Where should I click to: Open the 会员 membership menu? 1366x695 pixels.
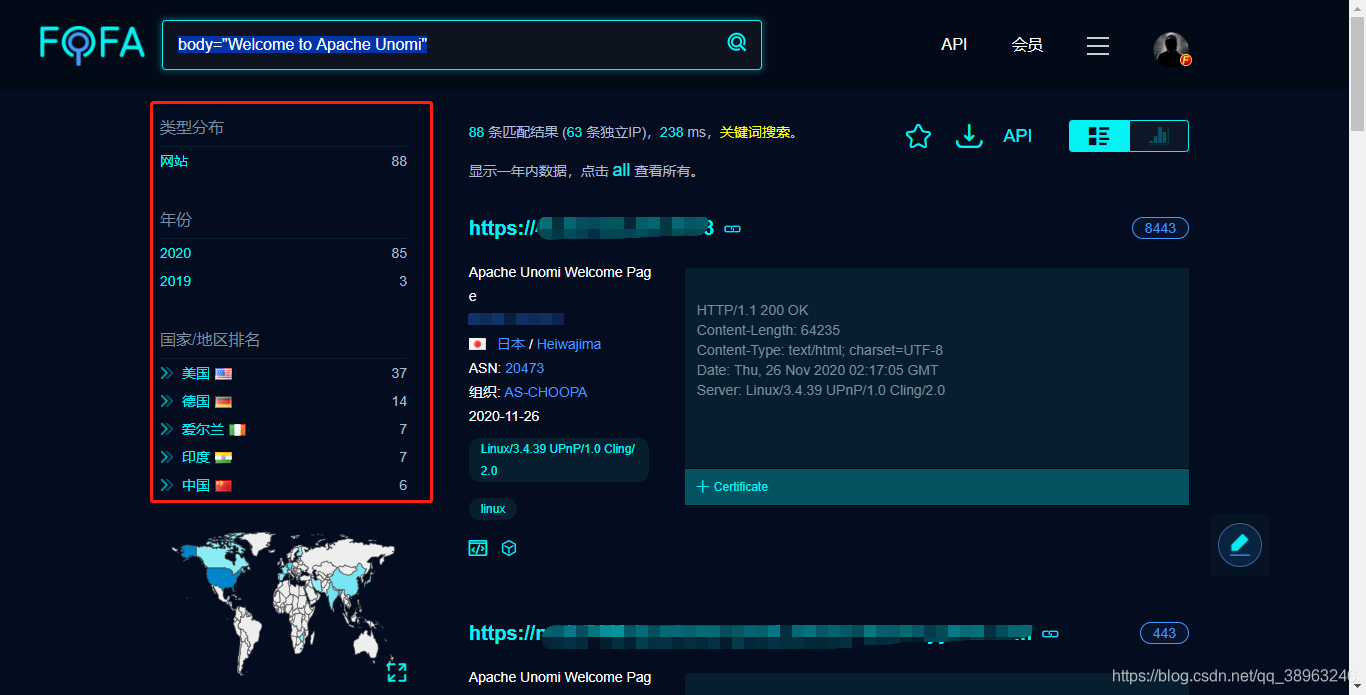(x=1027, y=45)
